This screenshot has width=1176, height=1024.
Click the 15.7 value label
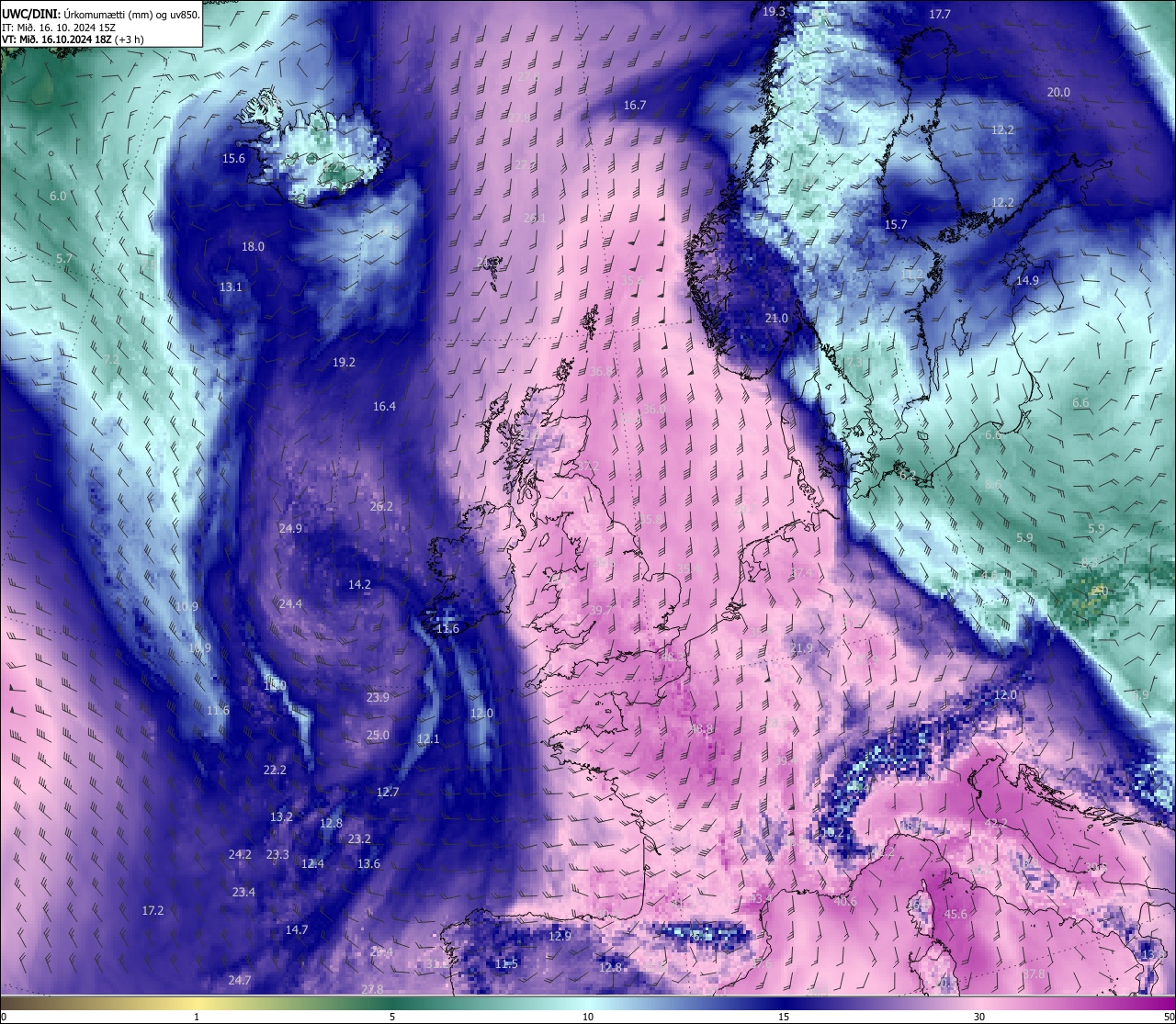click(x=896, y=224)
